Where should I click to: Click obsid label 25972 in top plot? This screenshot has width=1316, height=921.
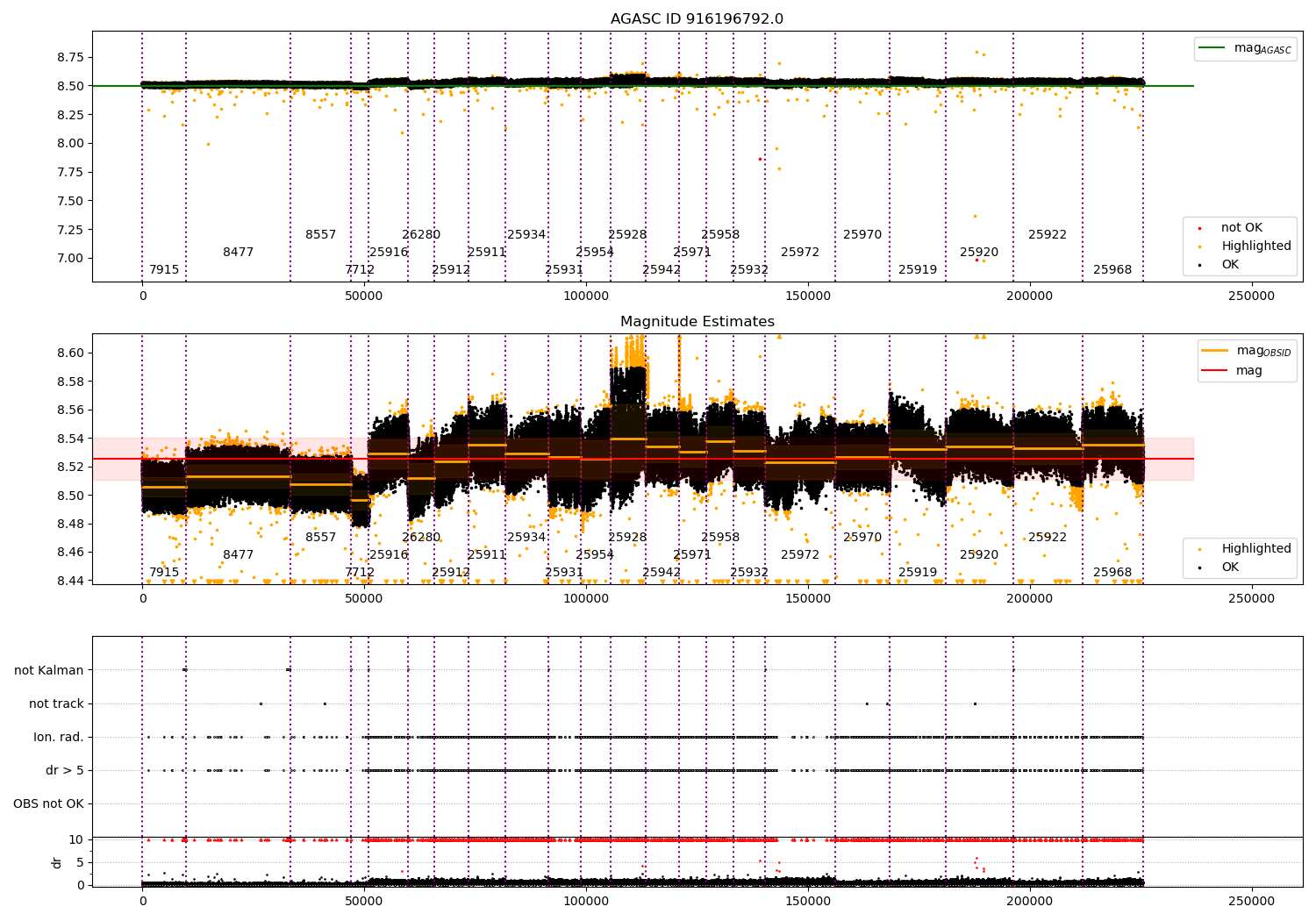[800, 253]
